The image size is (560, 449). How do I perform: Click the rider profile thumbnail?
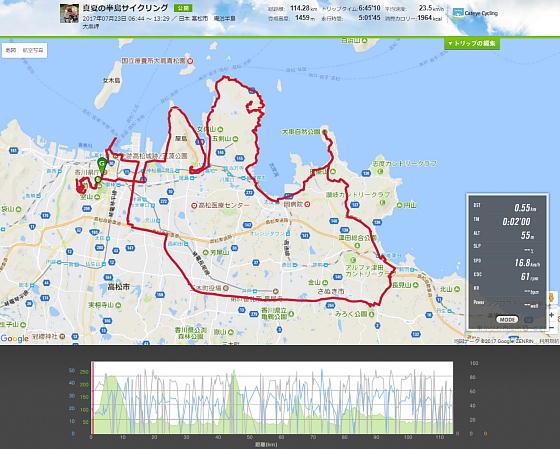[x=69, y=14]
